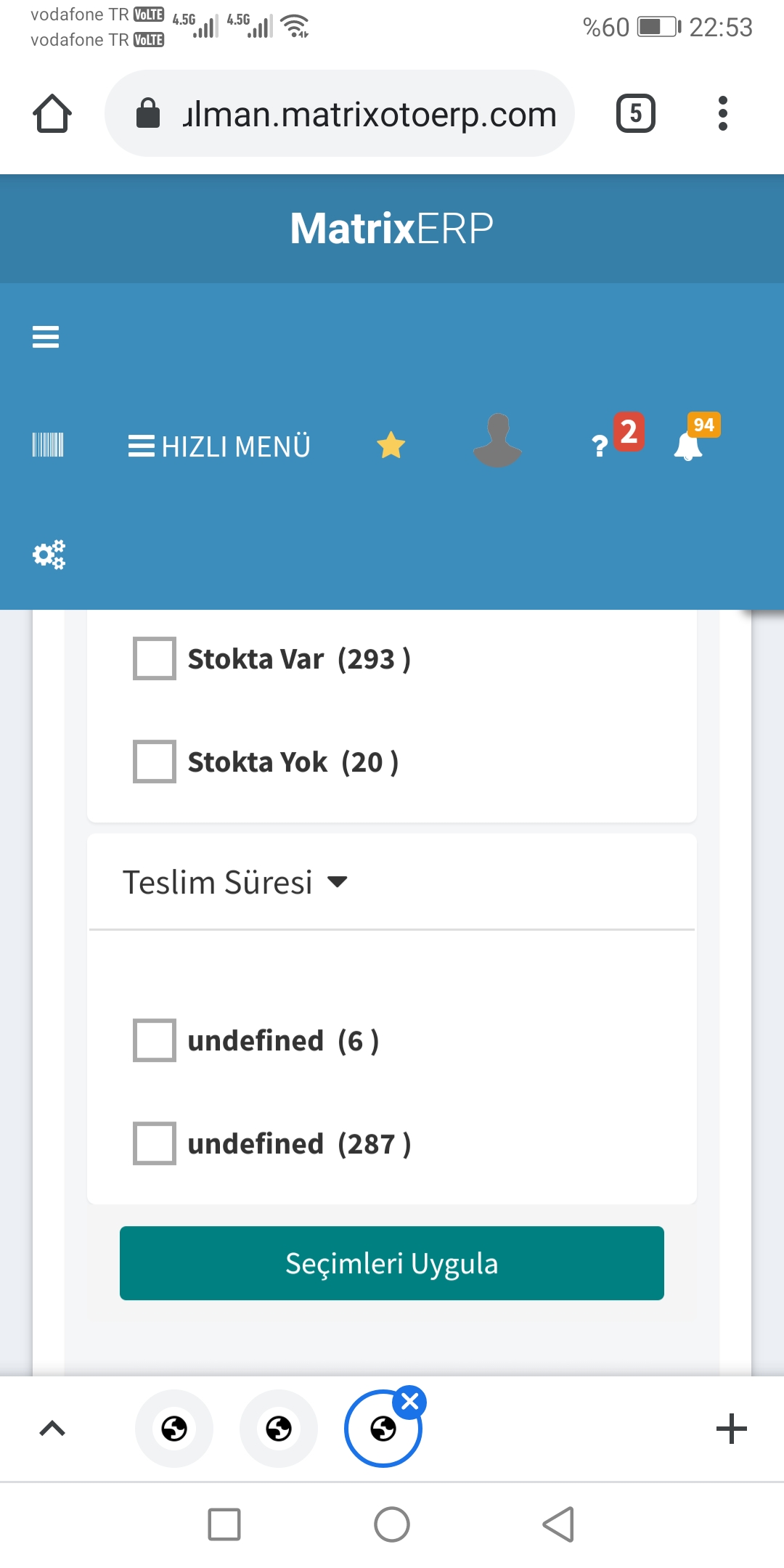The width and height of the screenshot is (784, 1568).
Task: Check the Stokta Var checkbox
Action: coord(155,658)
